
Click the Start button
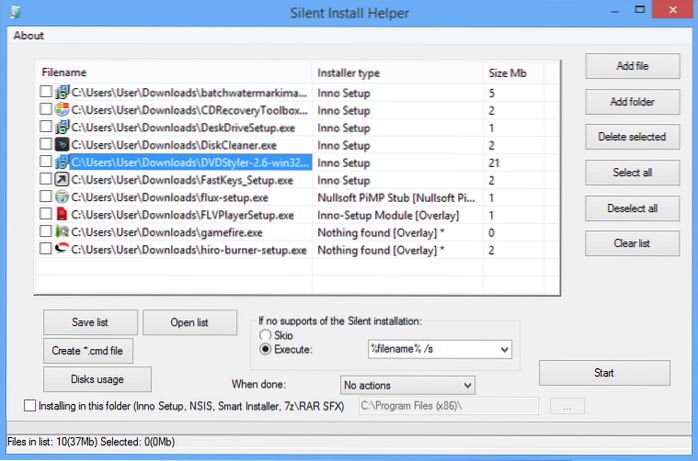coord(602,373)
